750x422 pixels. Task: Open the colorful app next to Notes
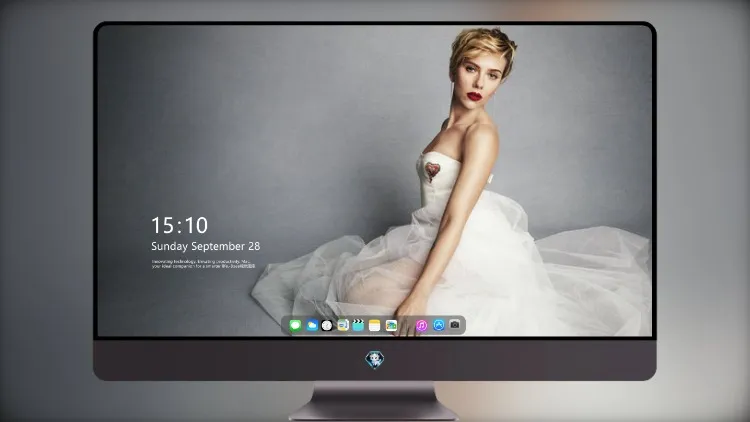point(391,325)
